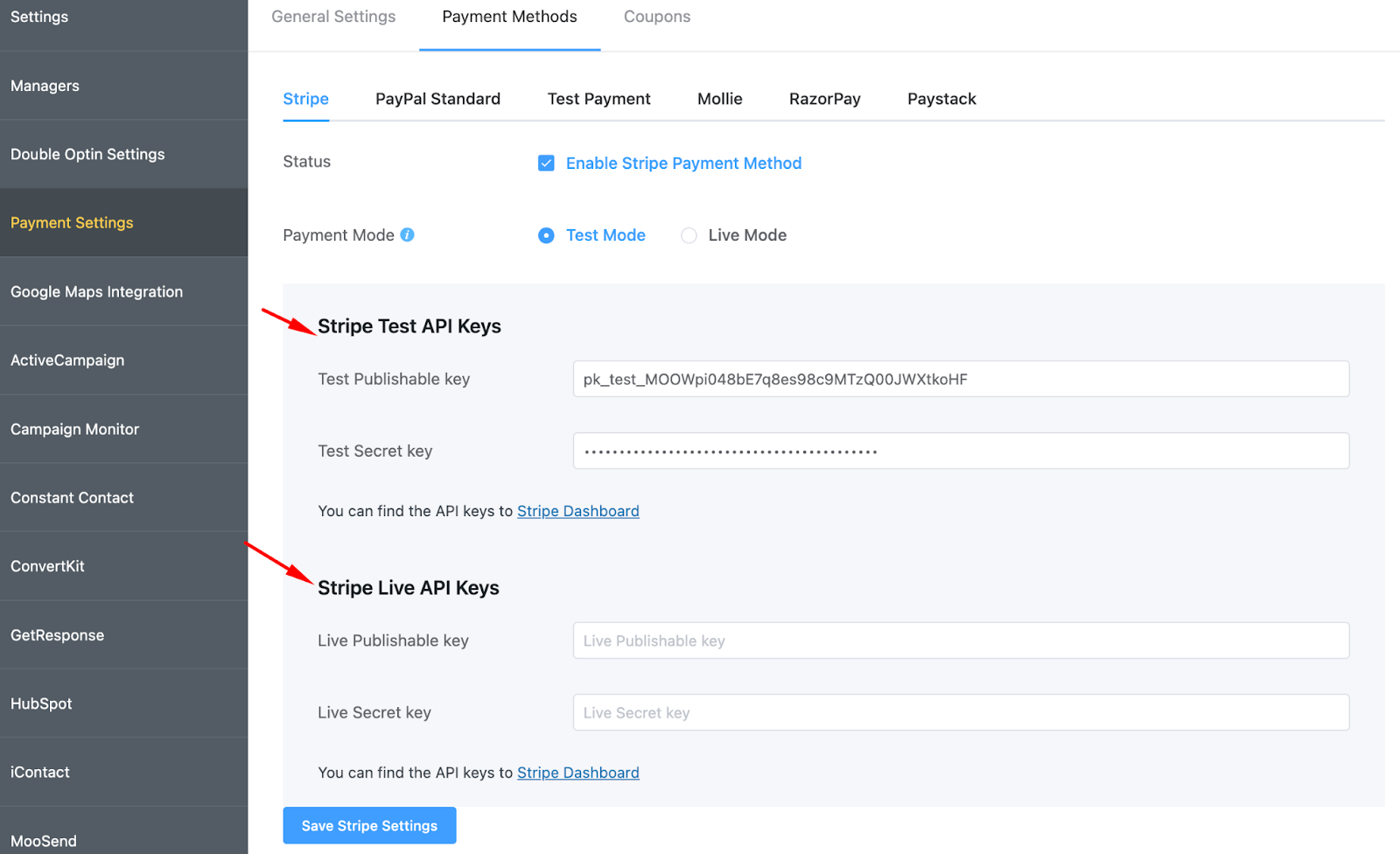Open HubSpot integration settings

point(123,703)
